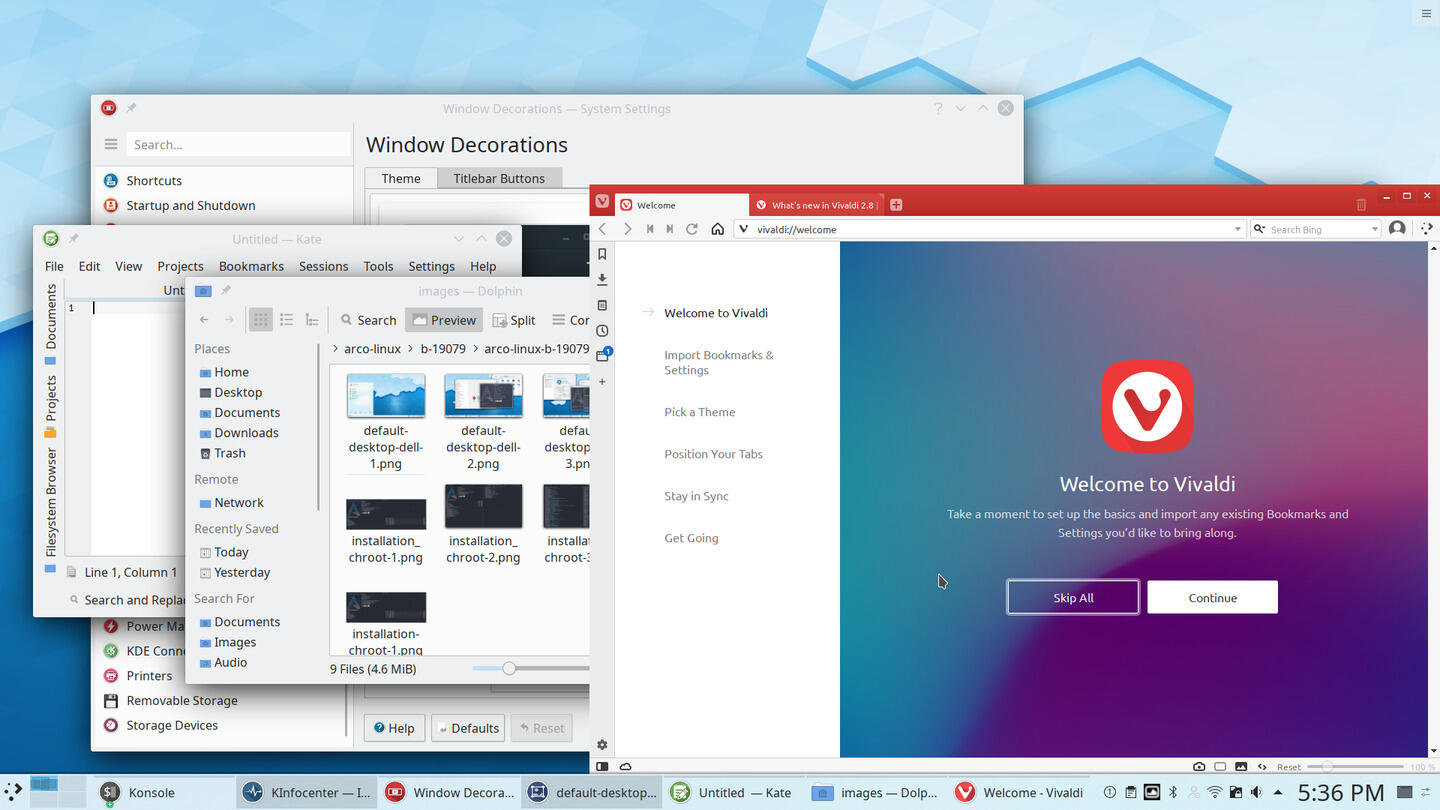Screen dimensions: 1440x810
Task: Switch Dolphin to compact view mode
Action: tap(286, 320)
